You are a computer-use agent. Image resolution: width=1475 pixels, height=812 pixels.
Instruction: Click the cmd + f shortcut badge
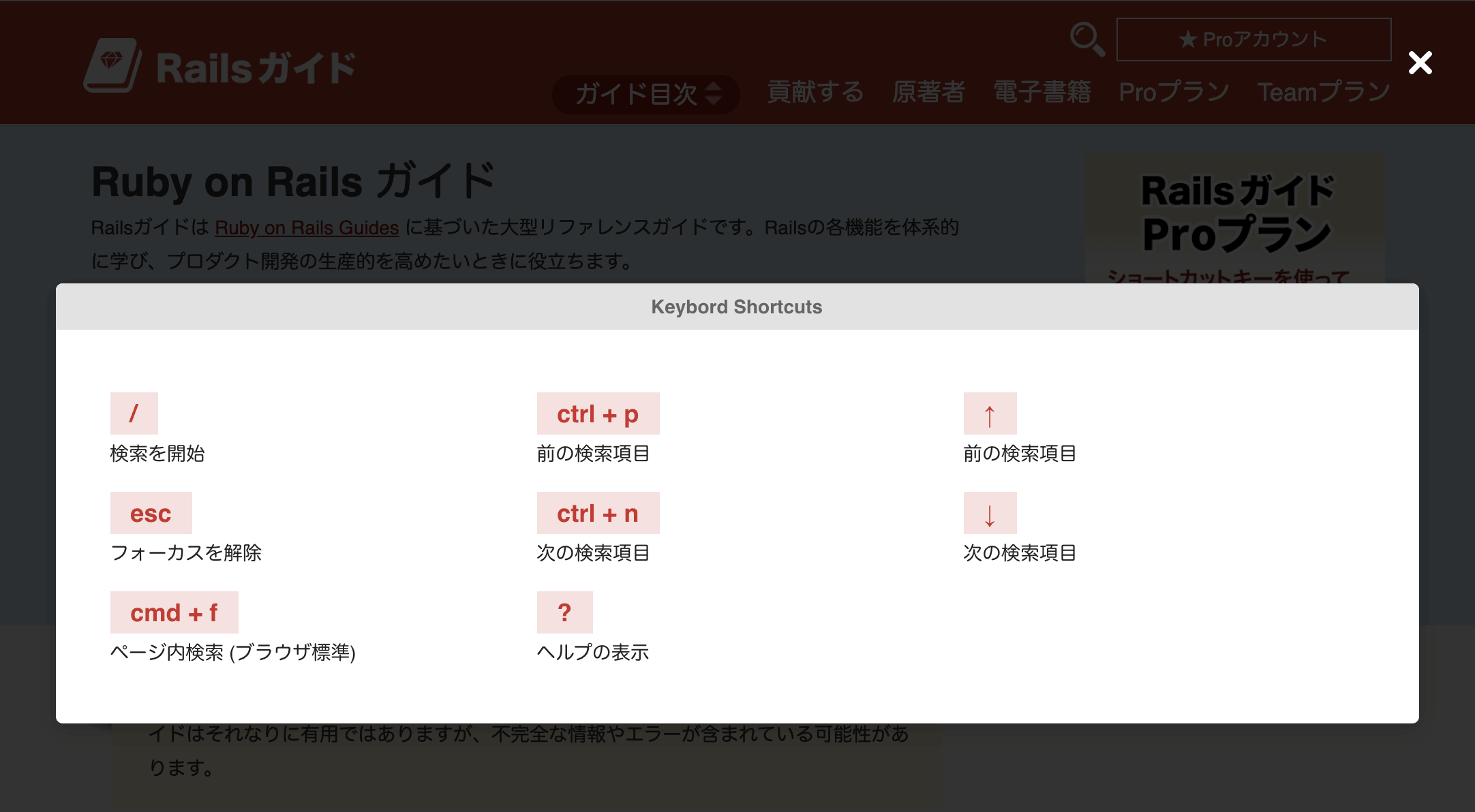(x=174, y=612)
